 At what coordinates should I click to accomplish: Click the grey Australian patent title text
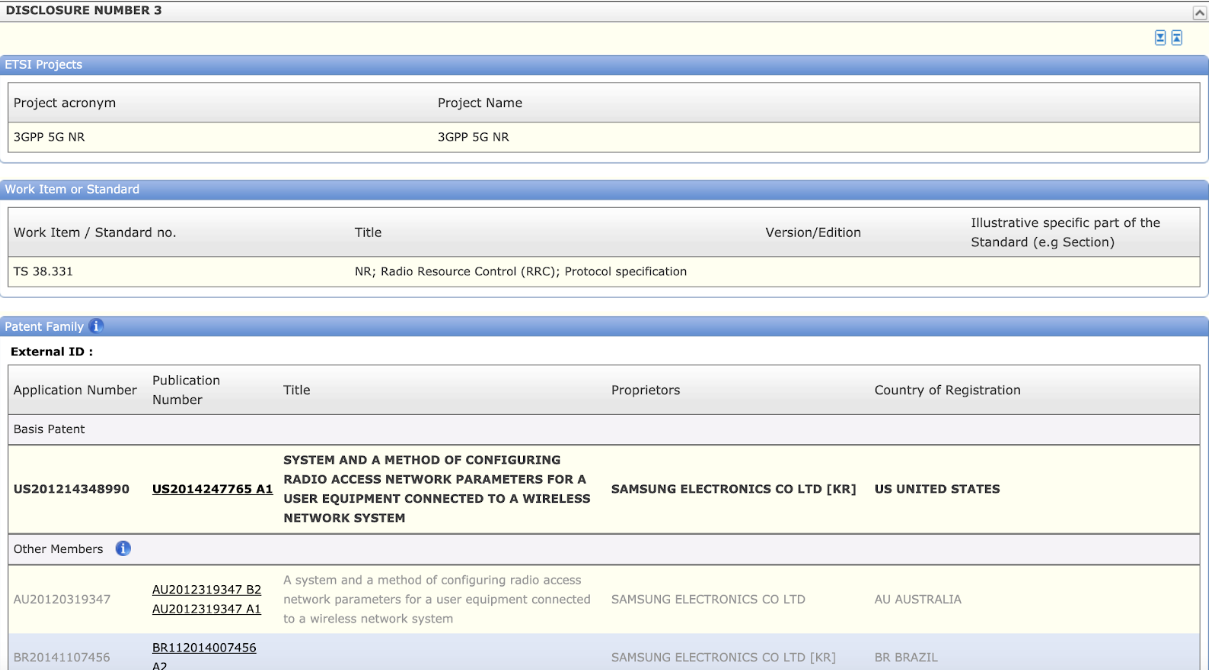[437, 599]
